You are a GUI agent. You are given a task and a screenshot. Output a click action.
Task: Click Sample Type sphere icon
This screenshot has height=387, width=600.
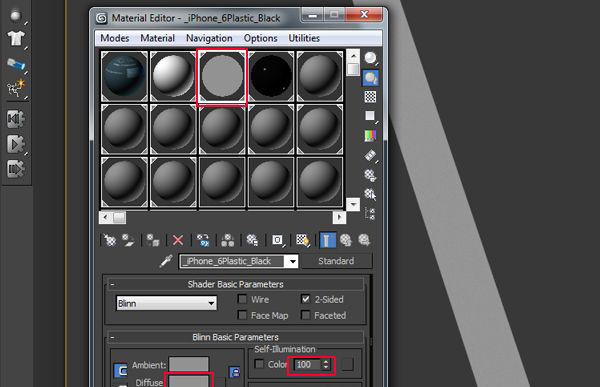pyautogui.click(x=370, y=58)
